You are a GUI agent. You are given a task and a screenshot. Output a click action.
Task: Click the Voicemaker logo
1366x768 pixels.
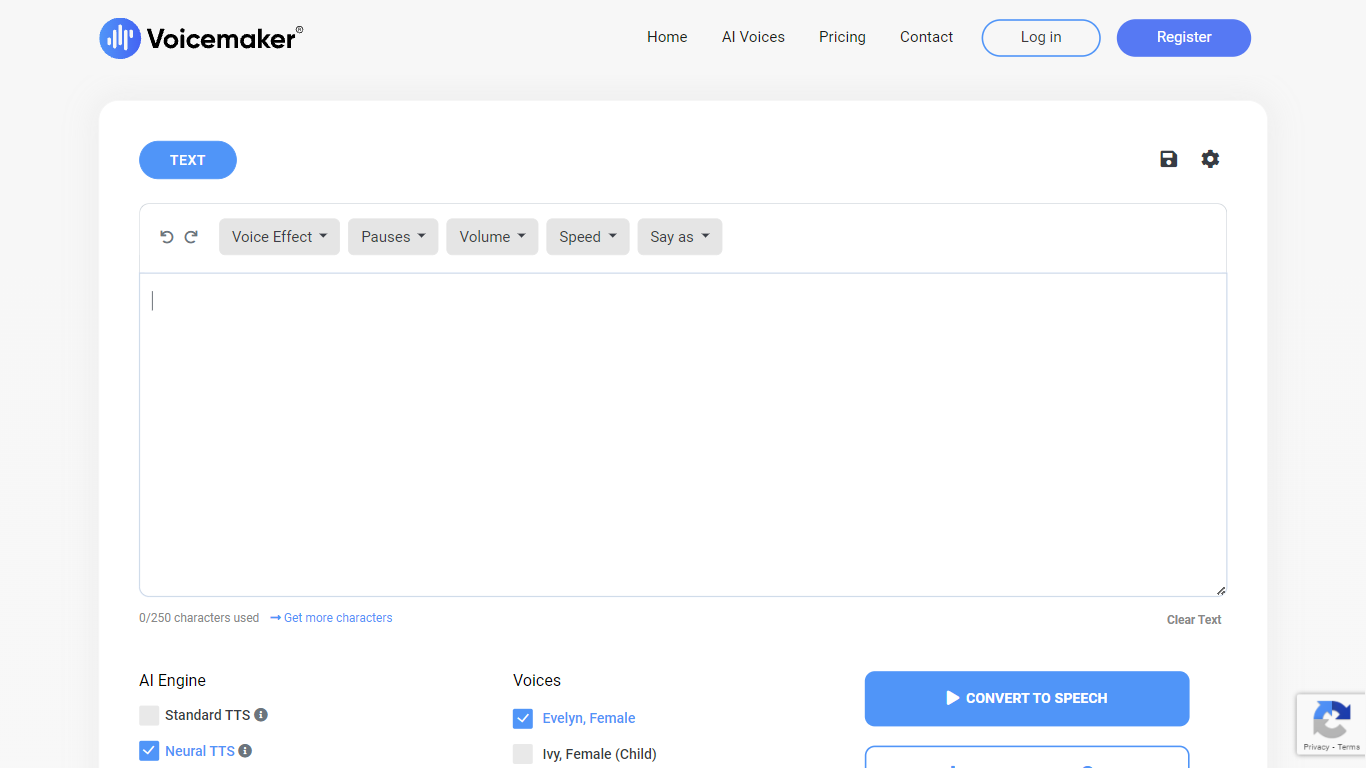[x=201, y=38]
